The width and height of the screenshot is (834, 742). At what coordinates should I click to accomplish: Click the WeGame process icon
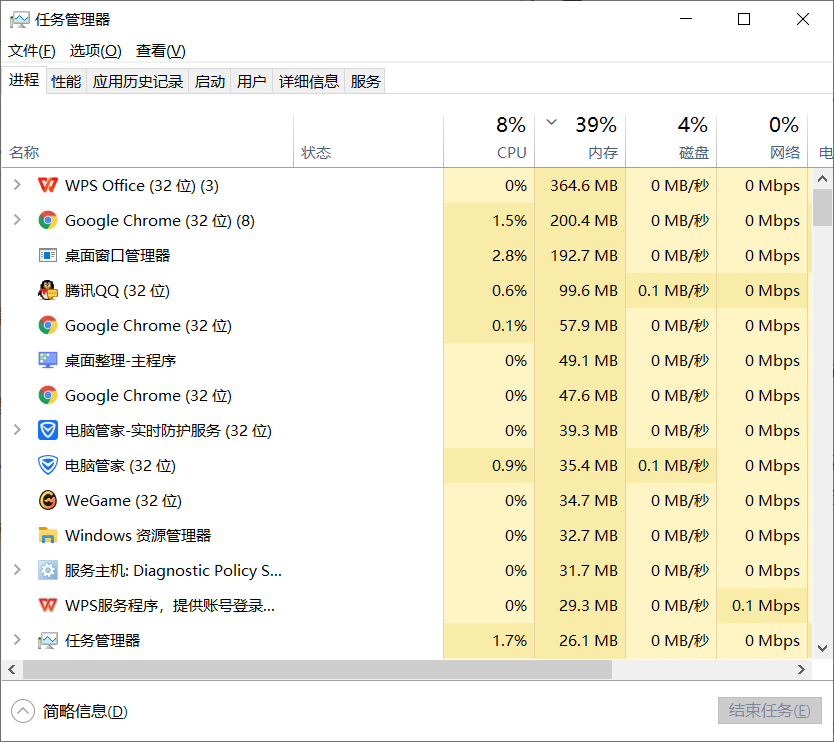point(48,501)
